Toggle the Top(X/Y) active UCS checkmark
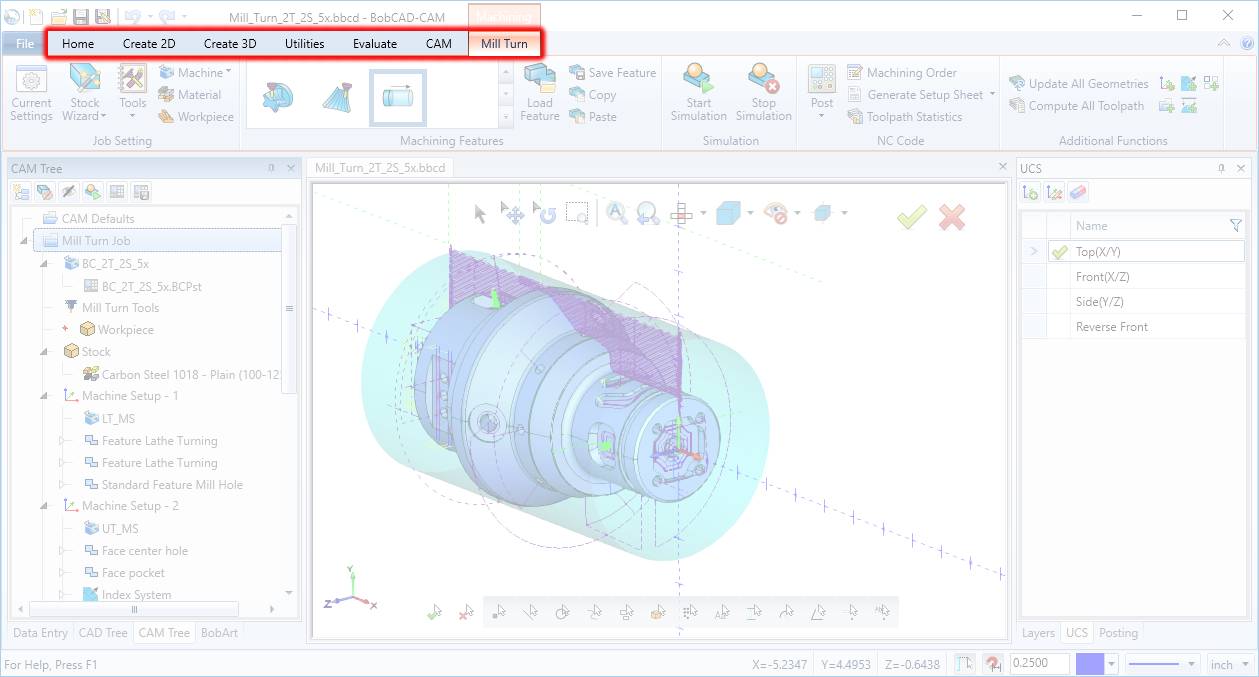This screenshot has height=677, width=1259. click(x=1060, y=252)
